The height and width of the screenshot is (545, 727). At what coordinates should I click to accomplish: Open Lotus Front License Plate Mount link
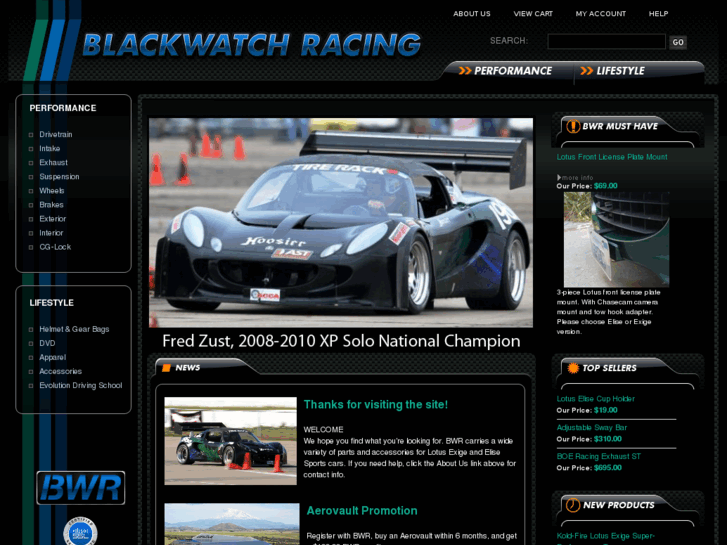coord(612,157)
